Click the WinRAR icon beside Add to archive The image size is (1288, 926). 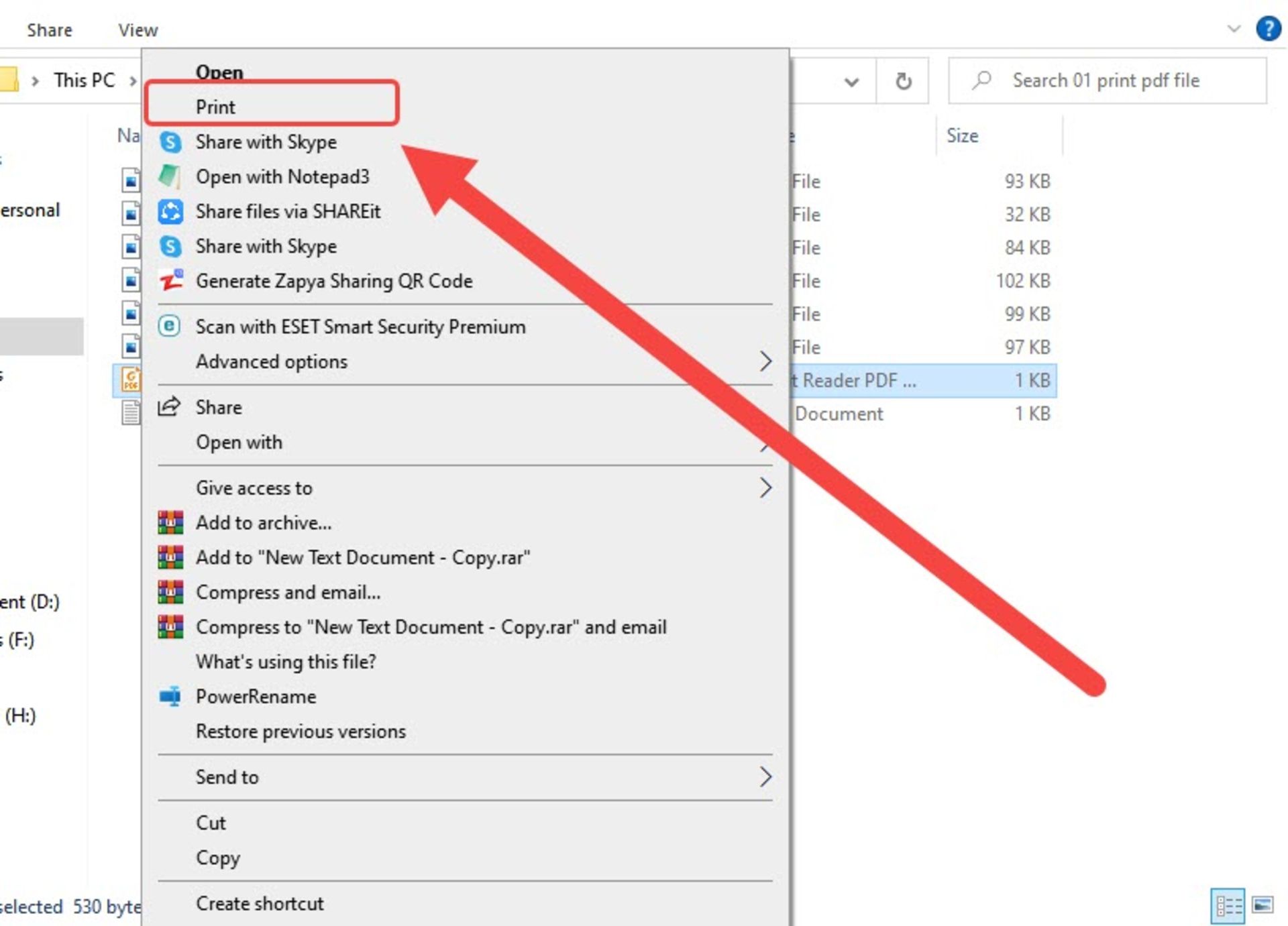[x=170, y=522]
